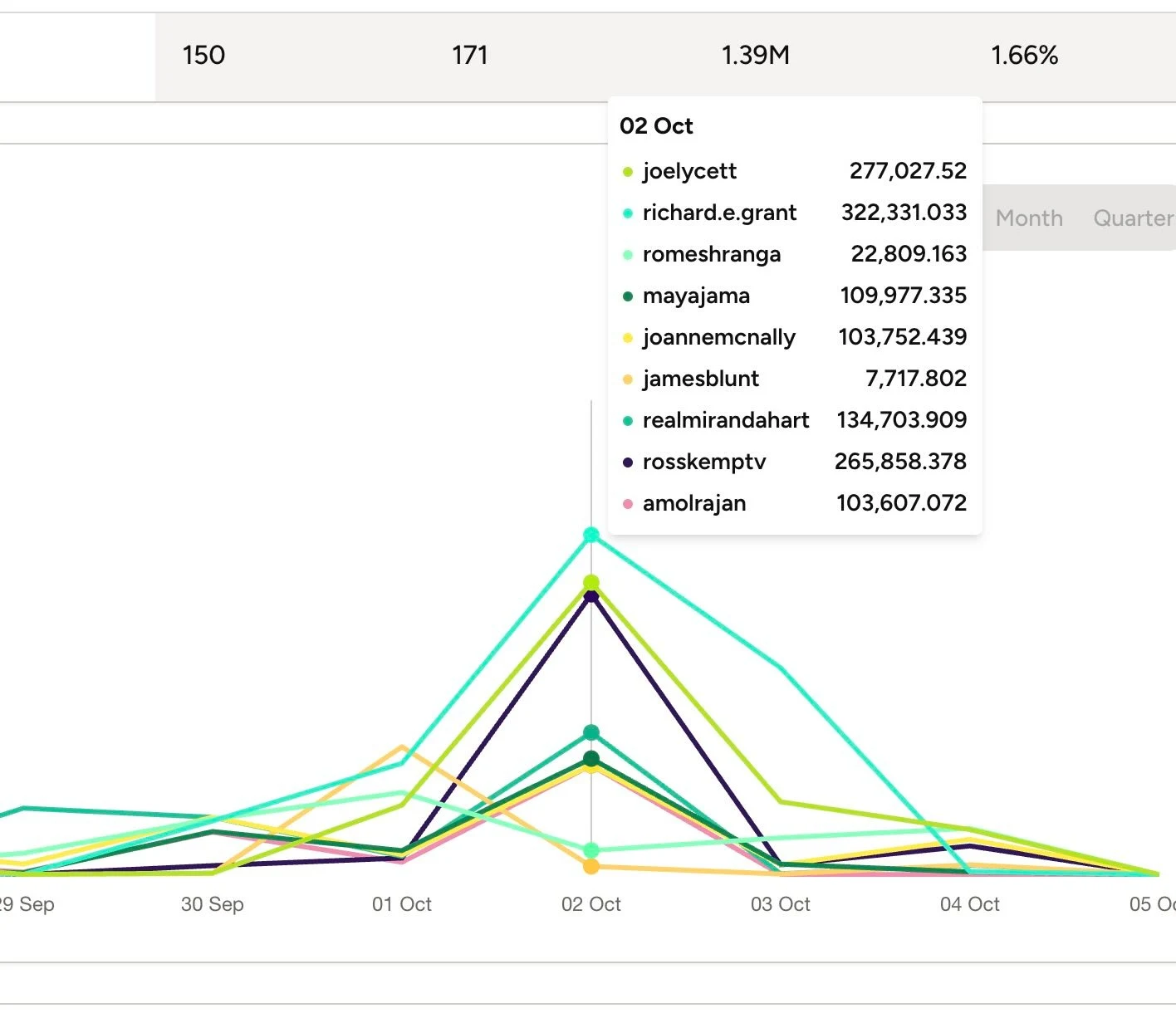Image resolution: width=1176 pixels, height=1018 pixels.
Task: Click the 30 Sep axis label
Action: click(x=213, y=904)
